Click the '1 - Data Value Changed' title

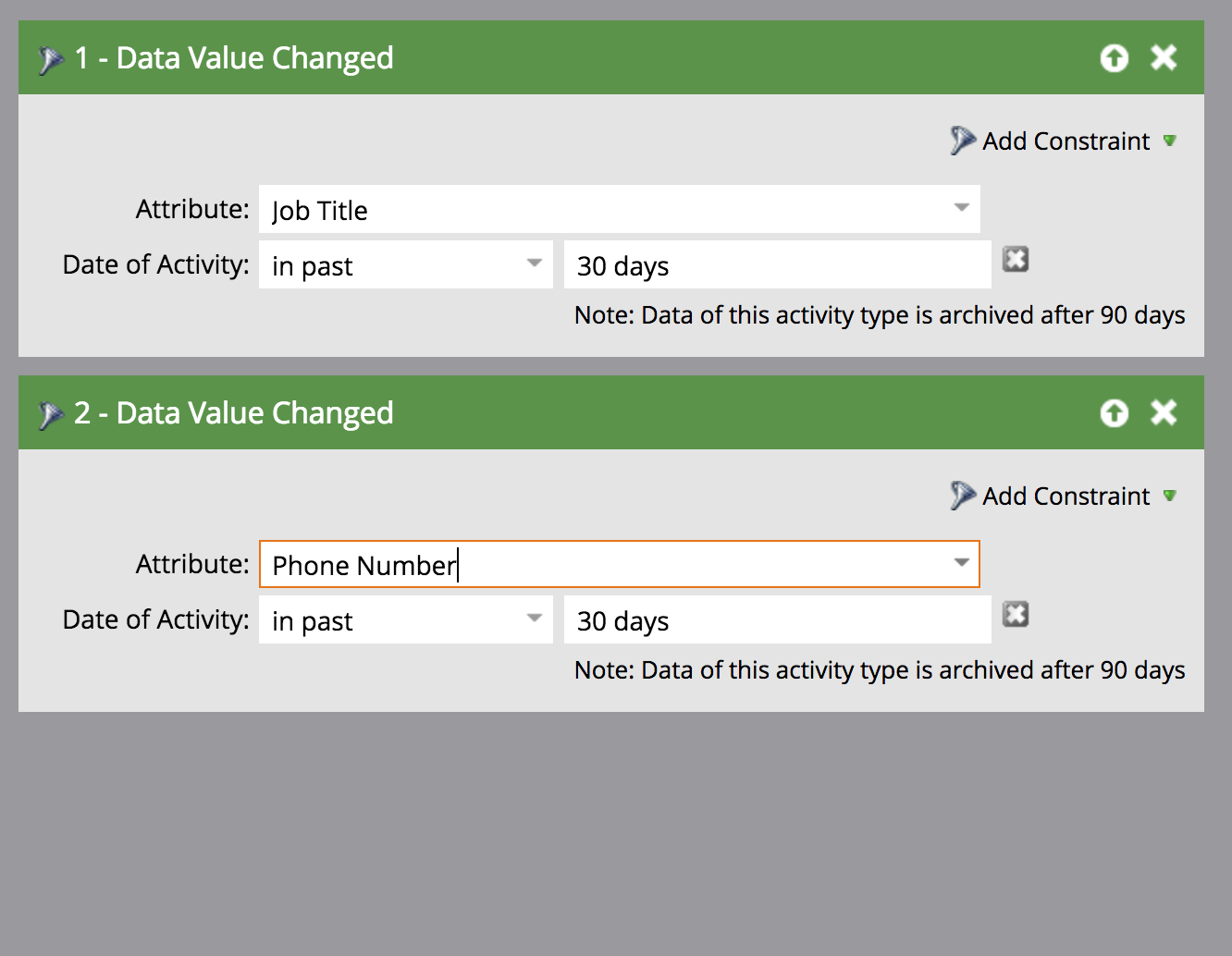coord(234,58)
